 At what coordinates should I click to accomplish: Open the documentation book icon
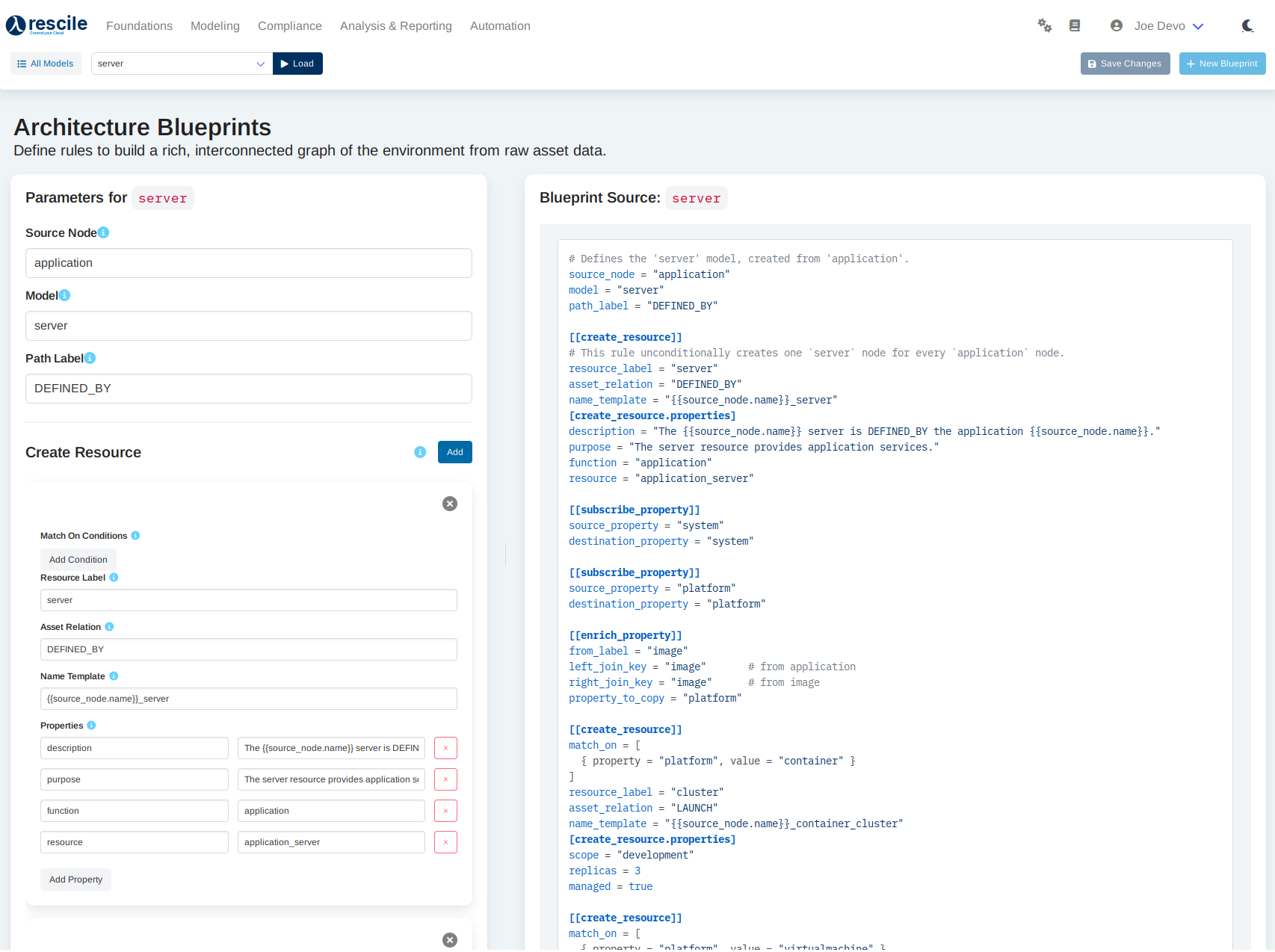1075,26
